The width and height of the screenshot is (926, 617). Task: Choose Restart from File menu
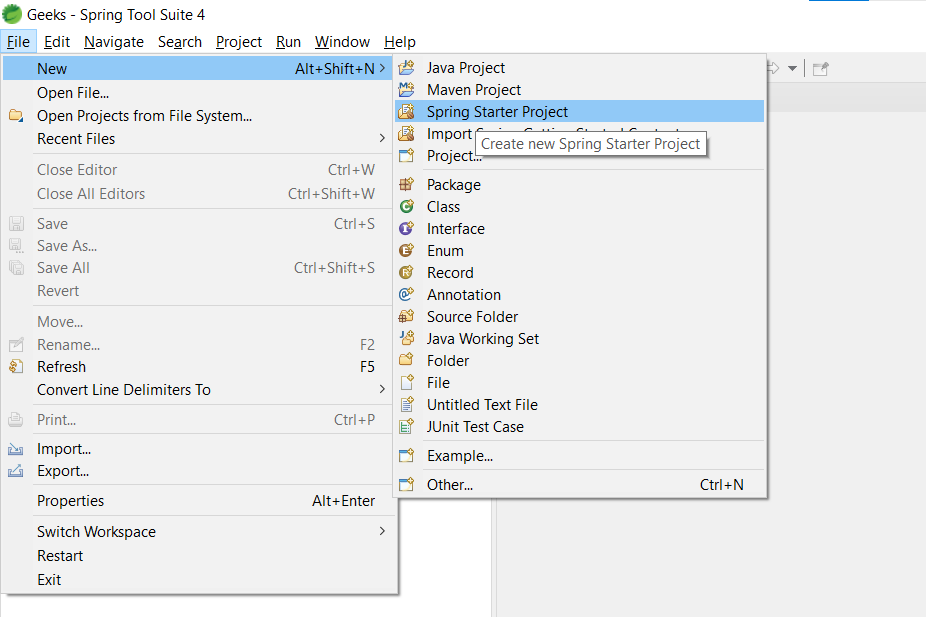tap(197, 556)
